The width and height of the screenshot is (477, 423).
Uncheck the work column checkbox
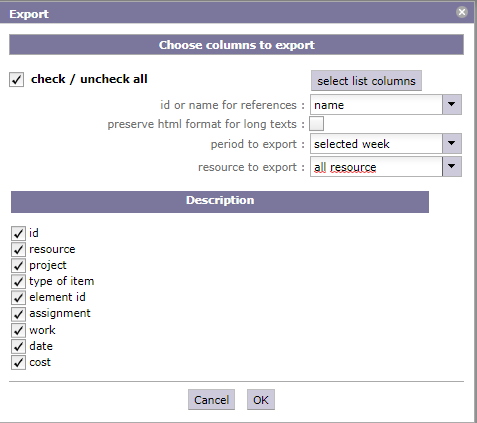coord(18,330)
